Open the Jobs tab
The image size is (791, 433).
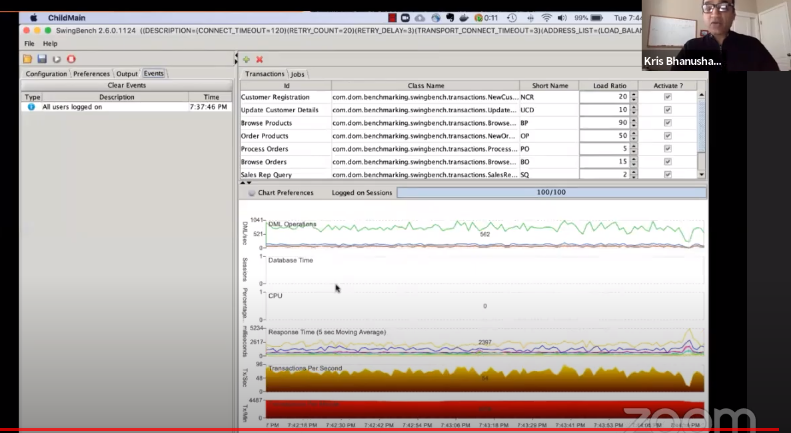tap(298, 74)
